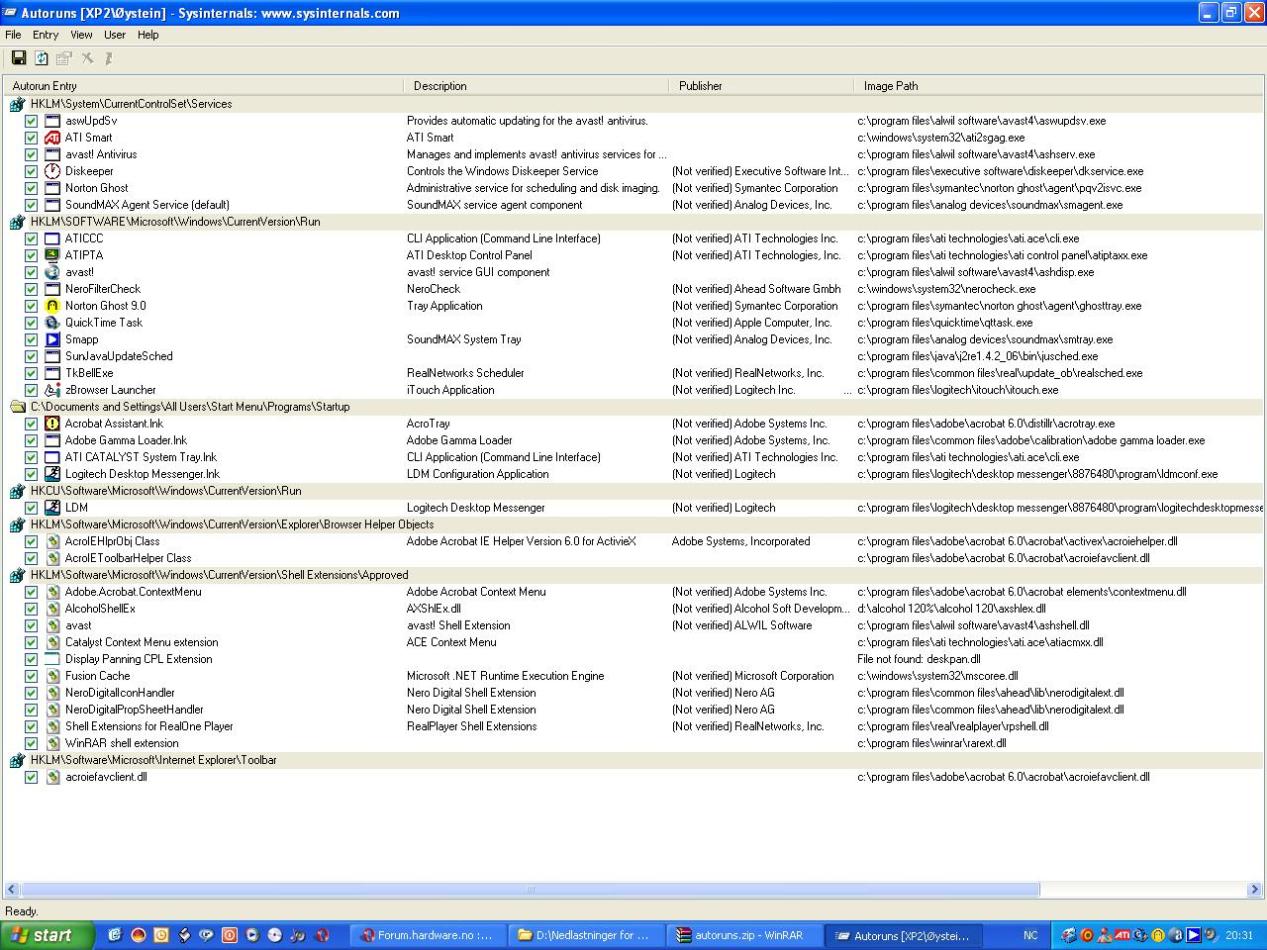Click the ATI Smart entry icon

point(53,137)
